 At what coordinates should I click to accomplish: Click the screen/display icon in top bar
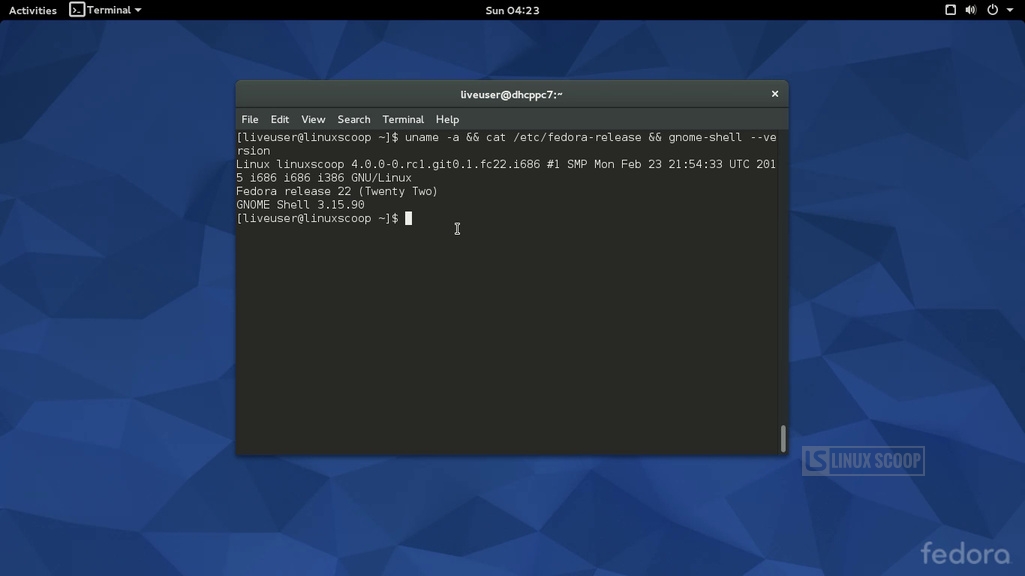point(950,9)
